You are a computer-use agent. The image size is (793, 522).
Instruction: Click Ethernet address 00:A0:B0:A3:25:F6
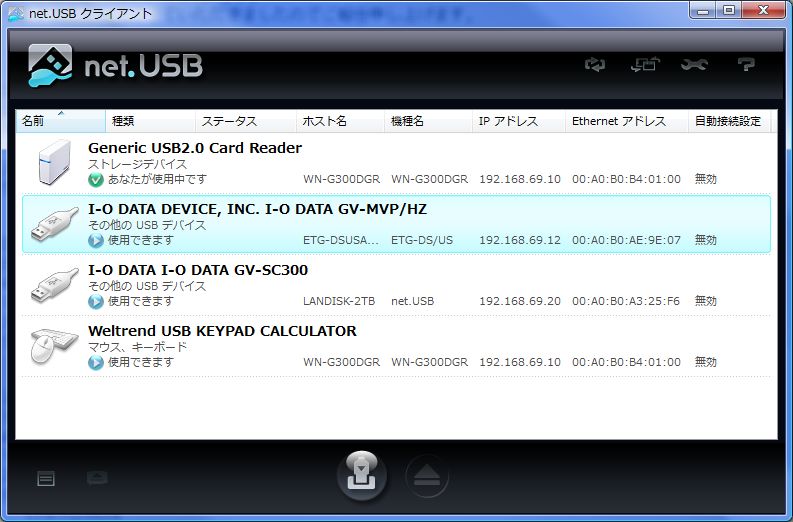click(x=626, y=301)
